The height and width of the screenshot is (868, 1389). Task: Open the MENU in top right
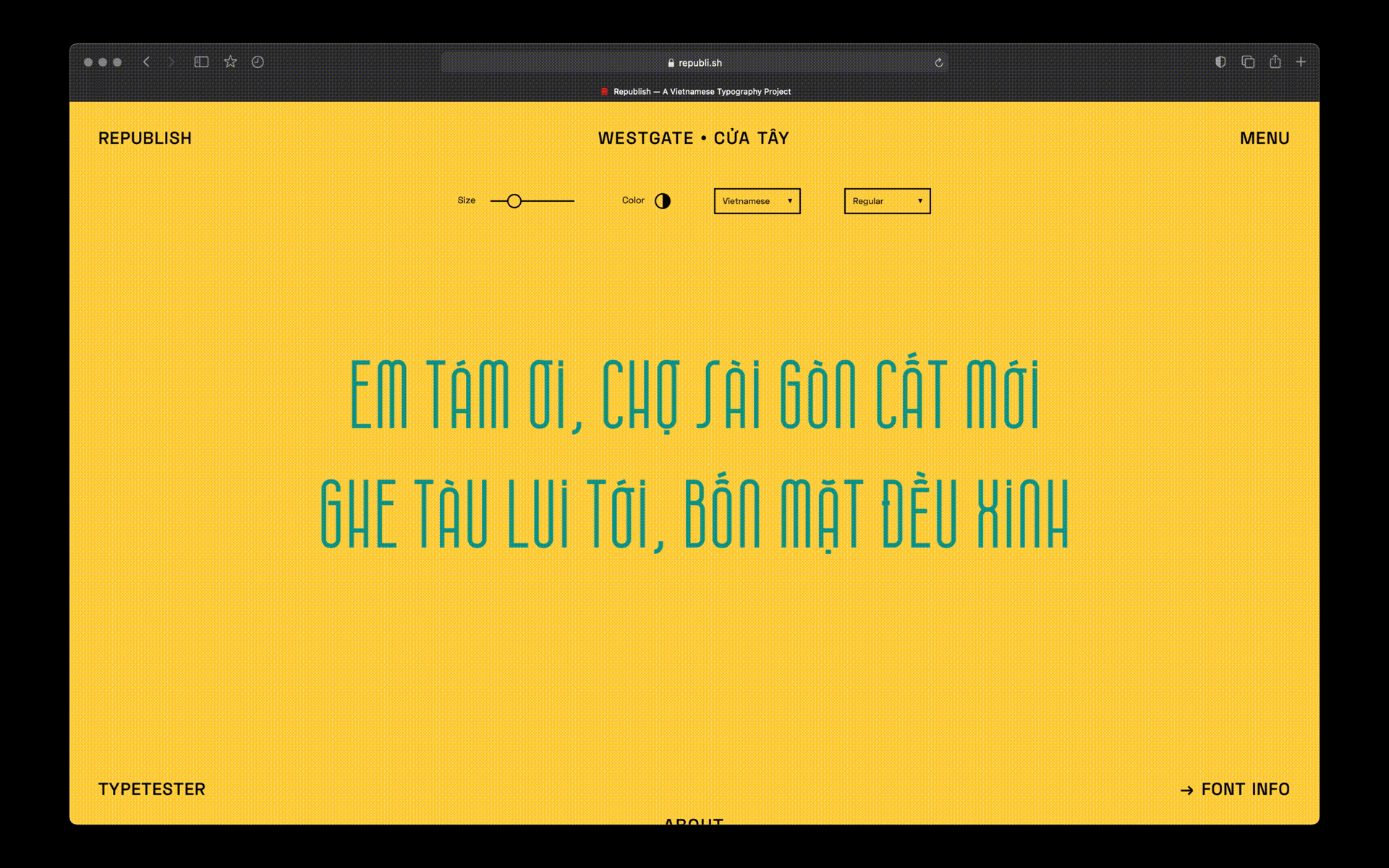(1264, 138)
